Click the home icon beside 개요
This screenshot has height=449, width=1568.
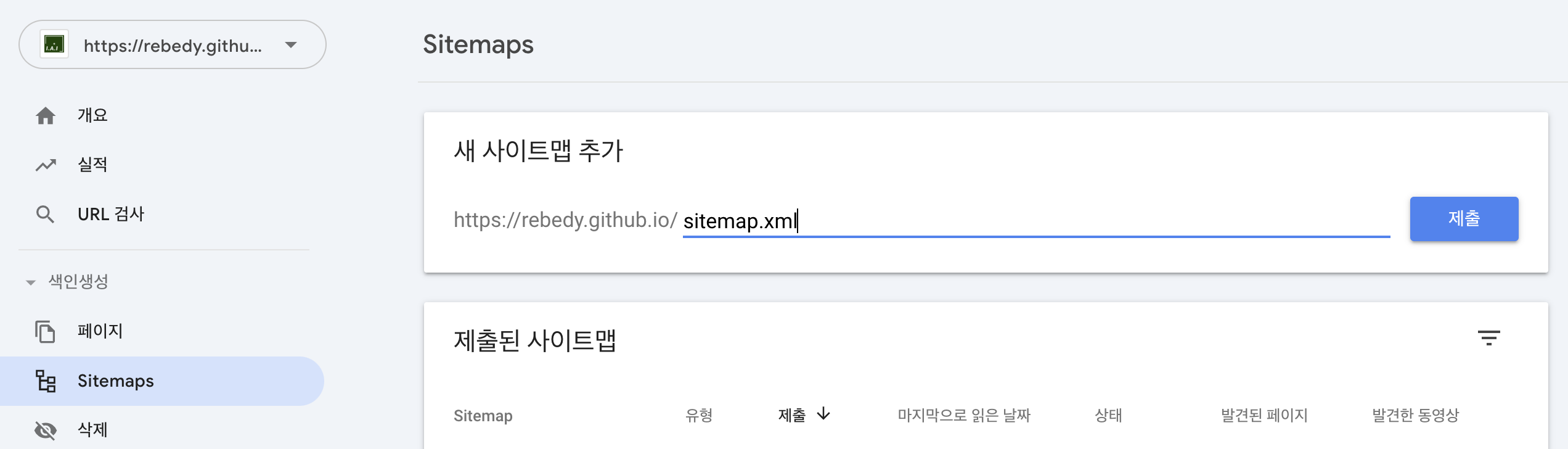(x=46, y=115)
